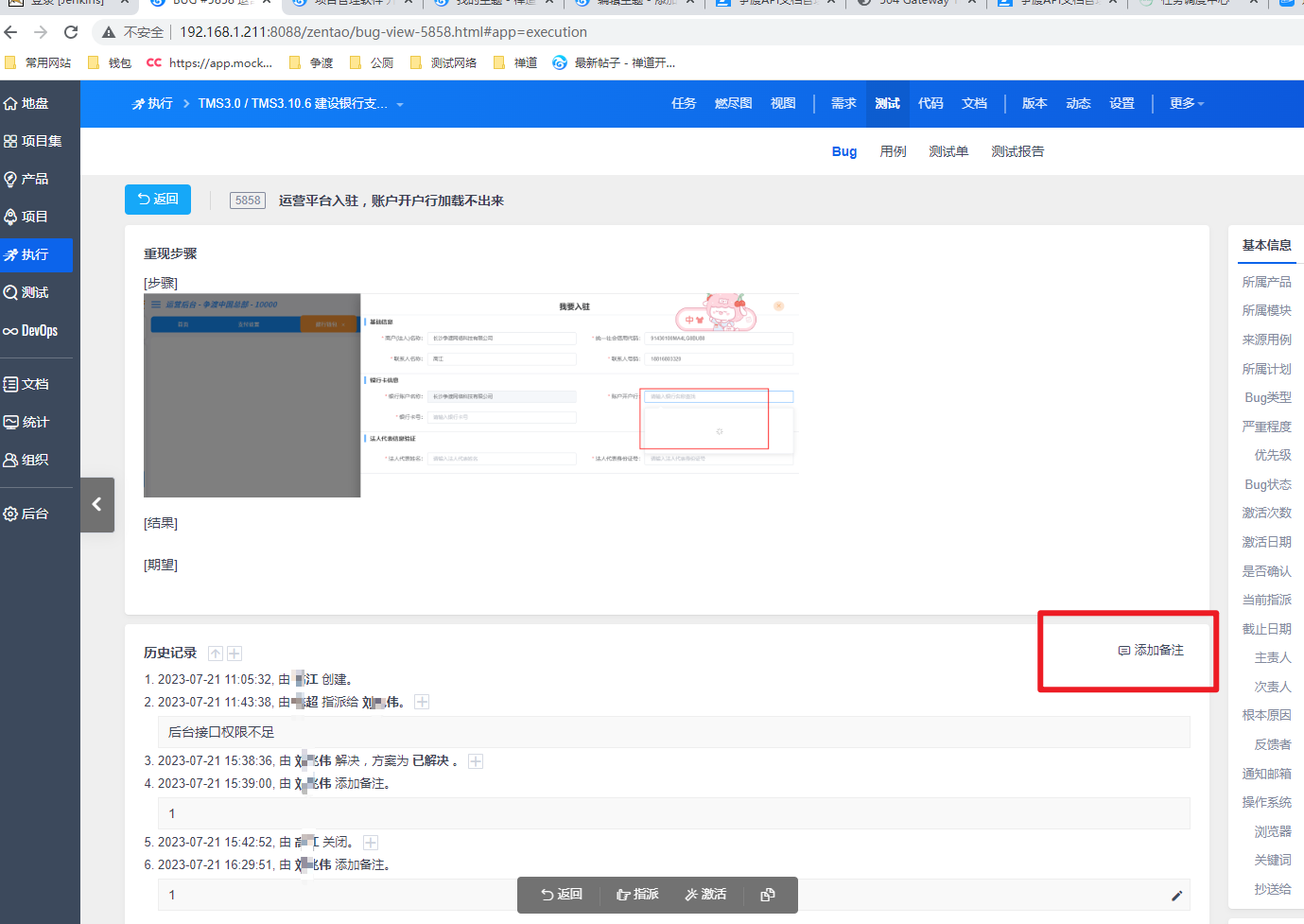Expand details of history record 5
Viewport: 1304px width, 924px height.
(x=371, y=843)
